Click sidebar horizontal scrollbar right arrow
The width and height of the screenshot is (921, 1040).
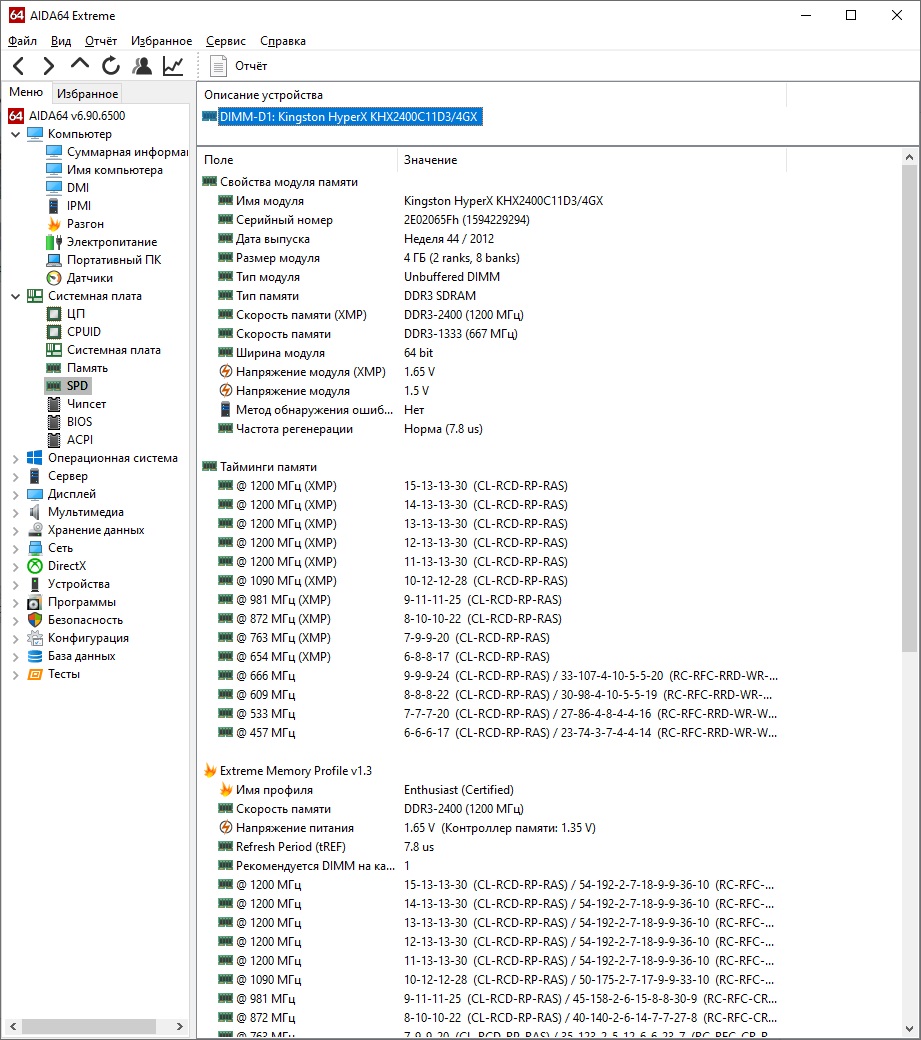pos(180,1026)
